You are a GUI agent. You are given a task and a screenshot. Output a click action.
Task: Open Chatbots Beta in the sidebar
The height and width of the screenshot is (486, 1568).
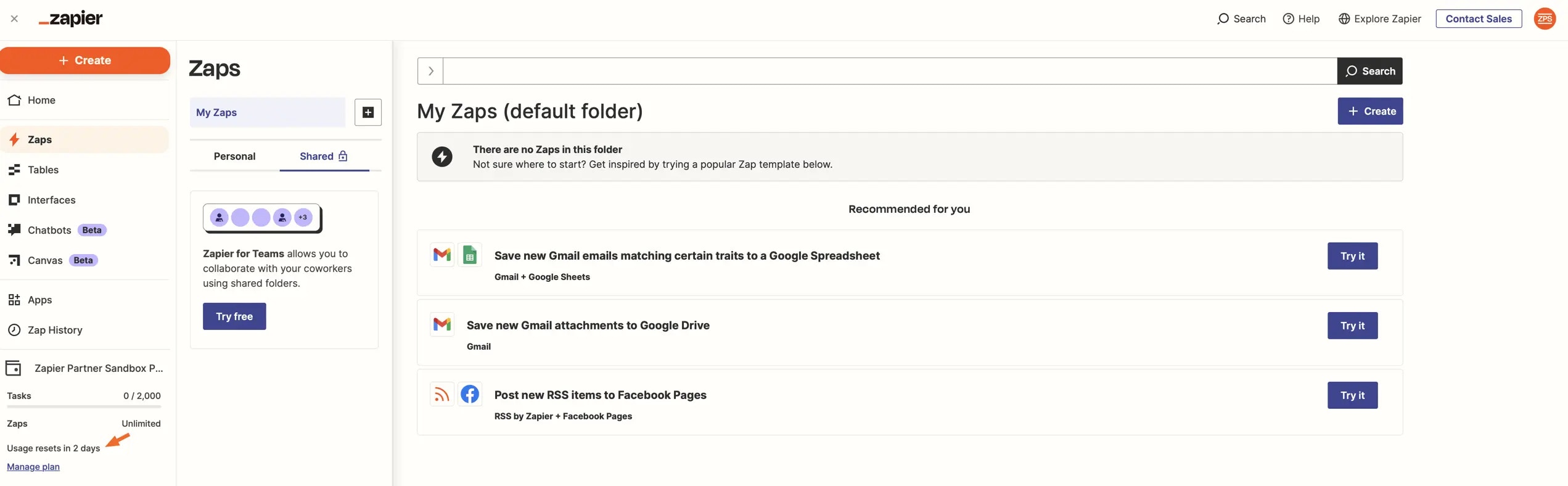point(85,230)
